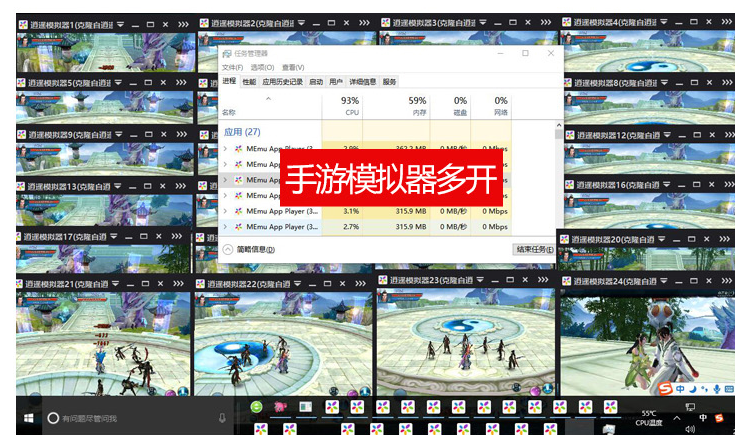The height and width of the screenshot is (435, 735).
Task: Sort by the 名称 column header
Action: (x=270, y=106)
